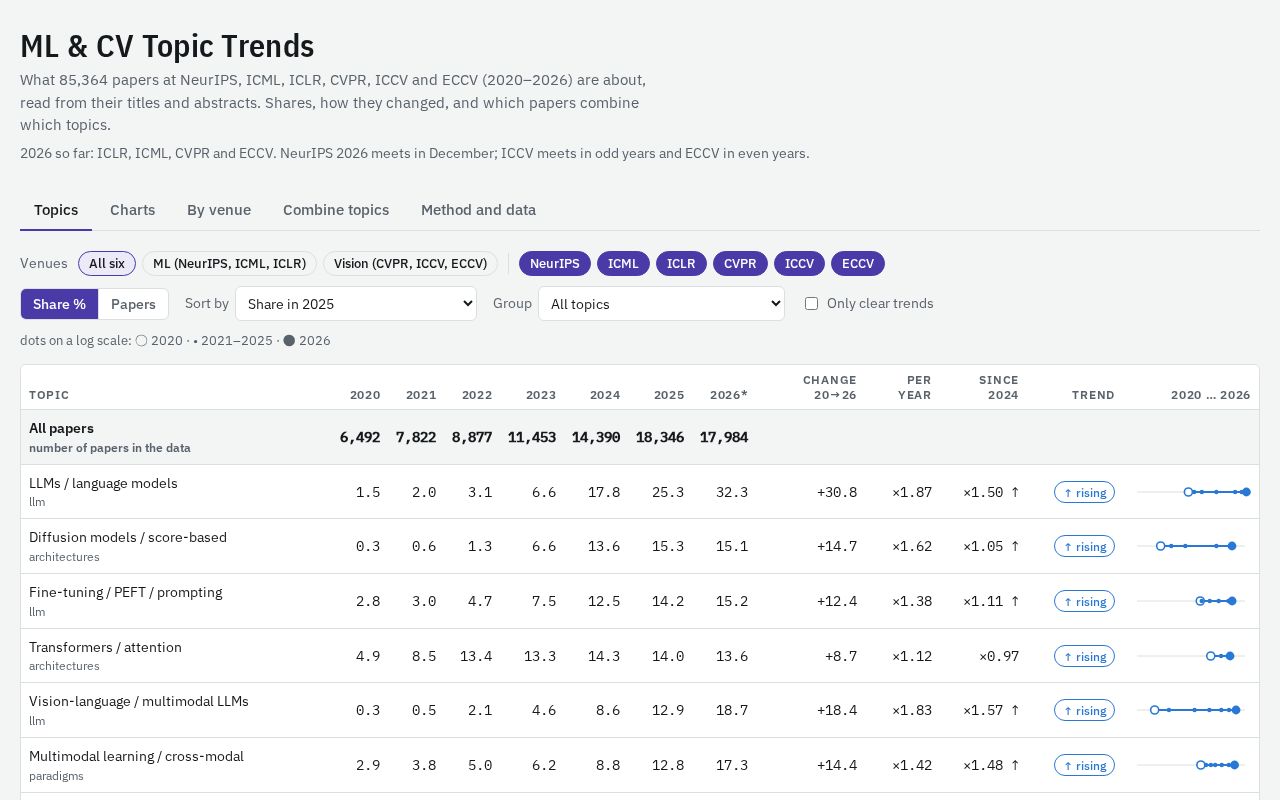Click the 32.3 value in the LLMs row
Image resolution: width=1280 pixels, height=800 pixels.
[x=732, y=492]
